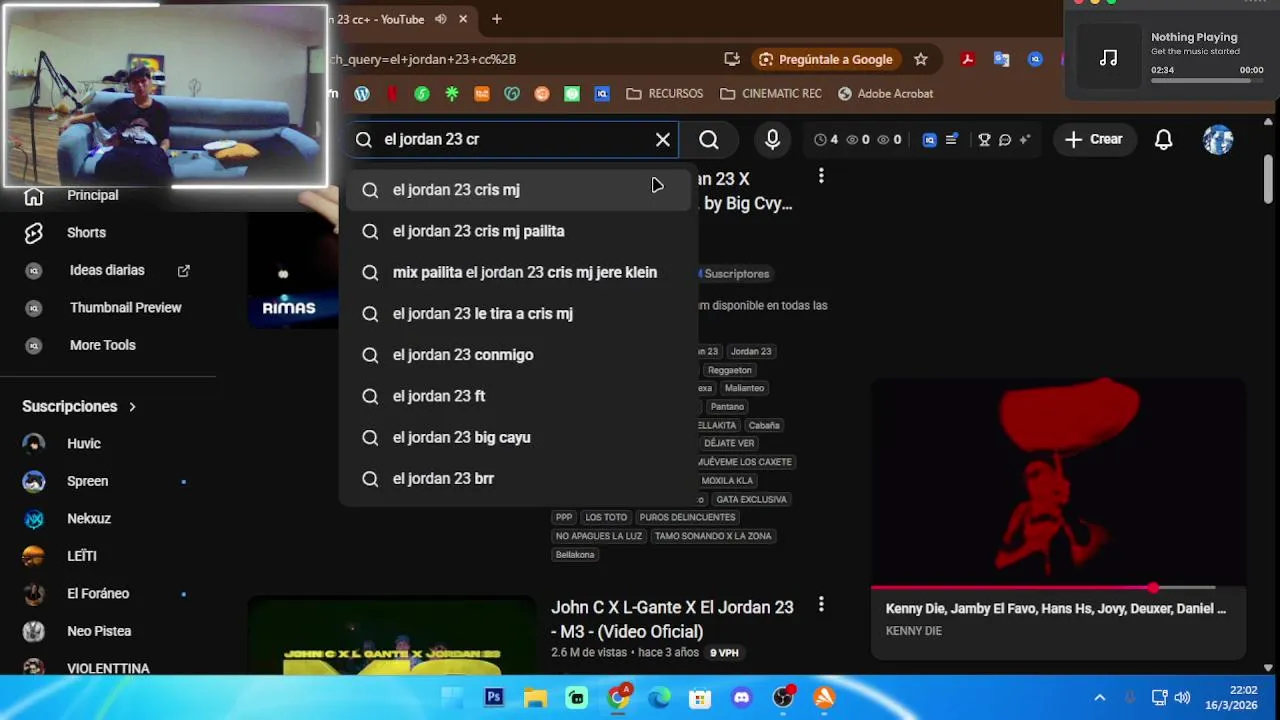The image size is (1280, 720).
Task: Click the "Bellakona" tag chip
Action: click(575, 554)
